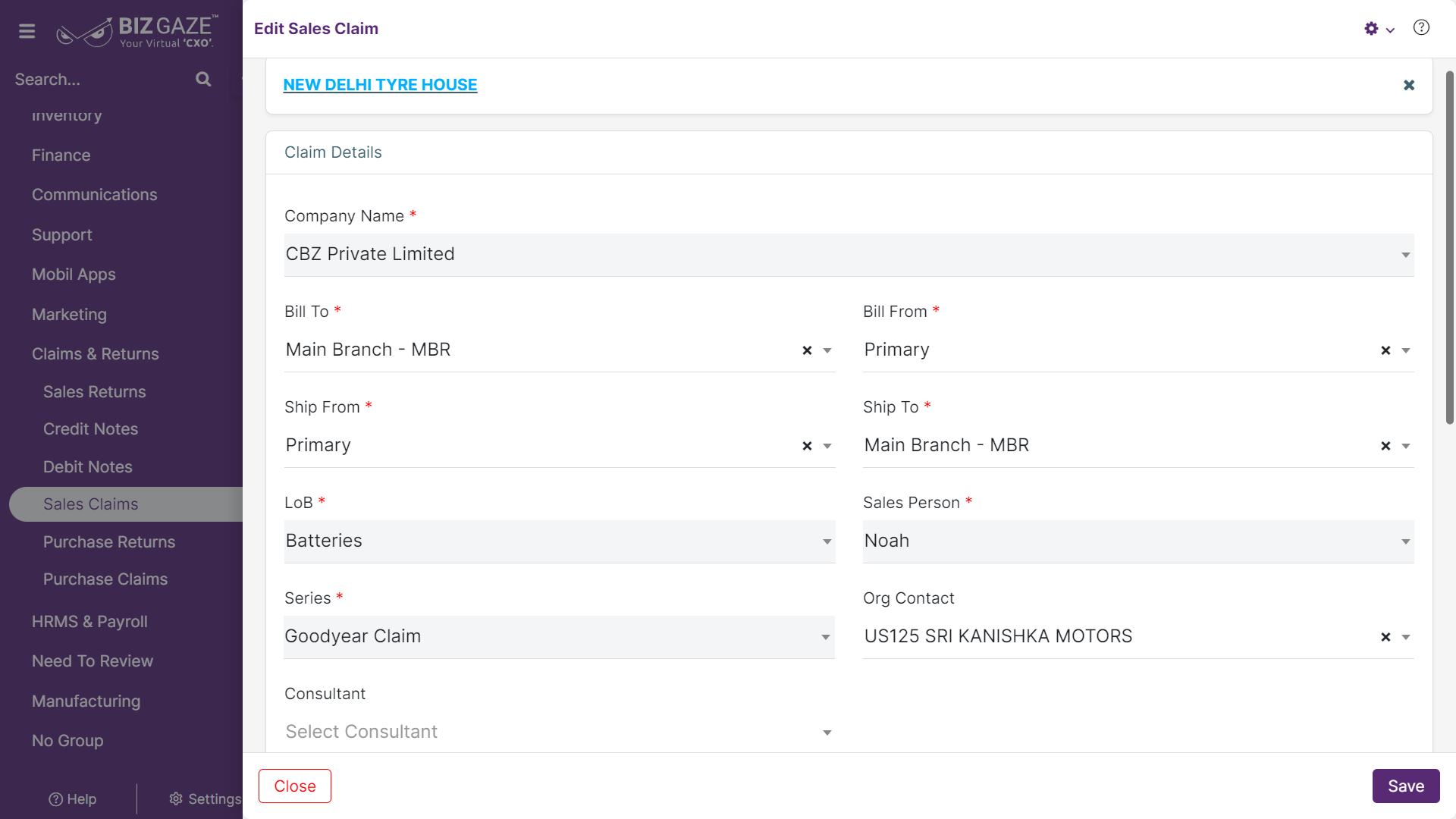Open the Ship From dropdown arrow

[827, 446]
